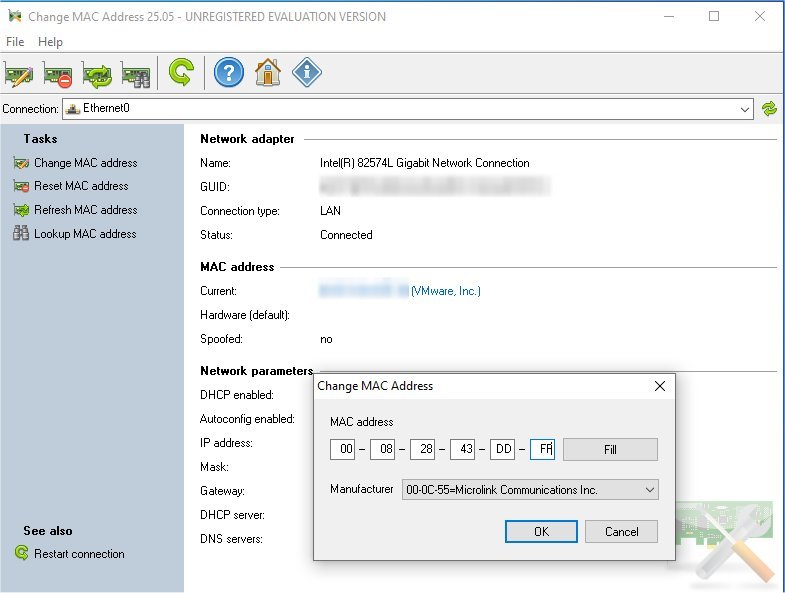Click the Cancel button in dialog
The width and height of the screenshot is (785, 593).
[x=621, y=531]
